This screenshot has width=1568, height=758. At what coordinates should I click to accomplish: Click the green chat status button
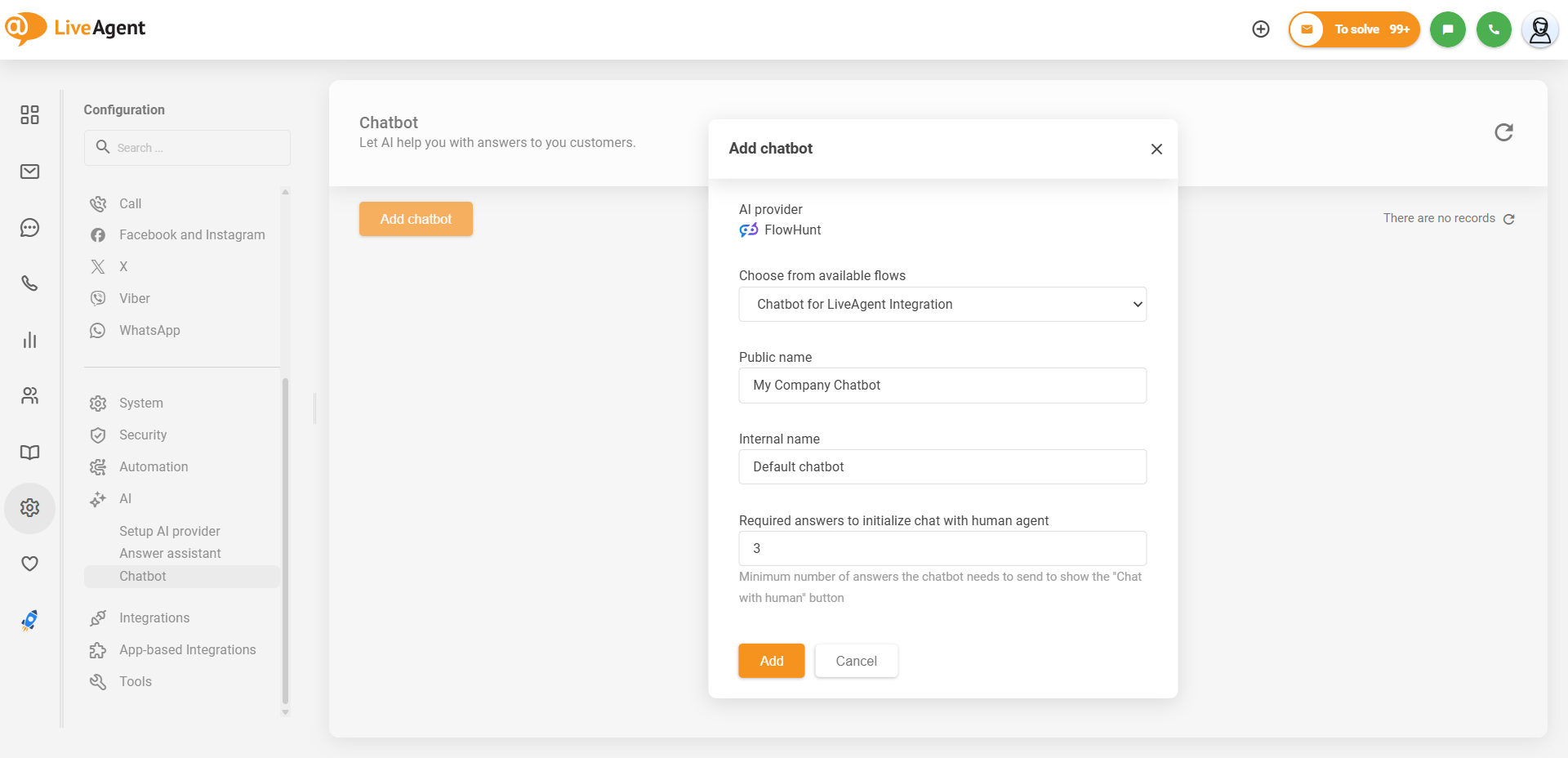coord(1447,29)
